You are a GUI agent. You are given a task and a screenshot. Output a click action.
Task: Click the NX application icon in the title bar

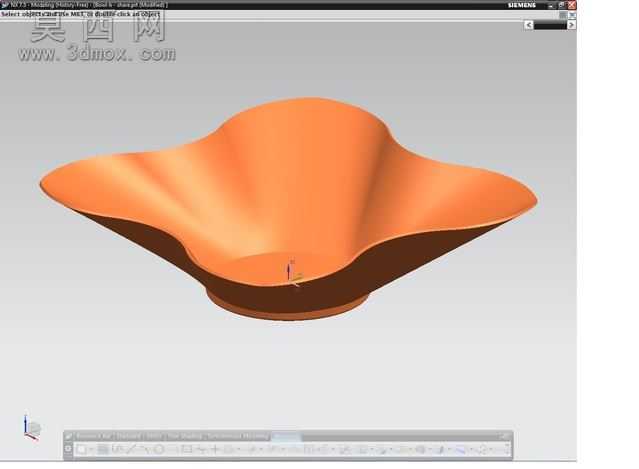click(x=4, y=5)
